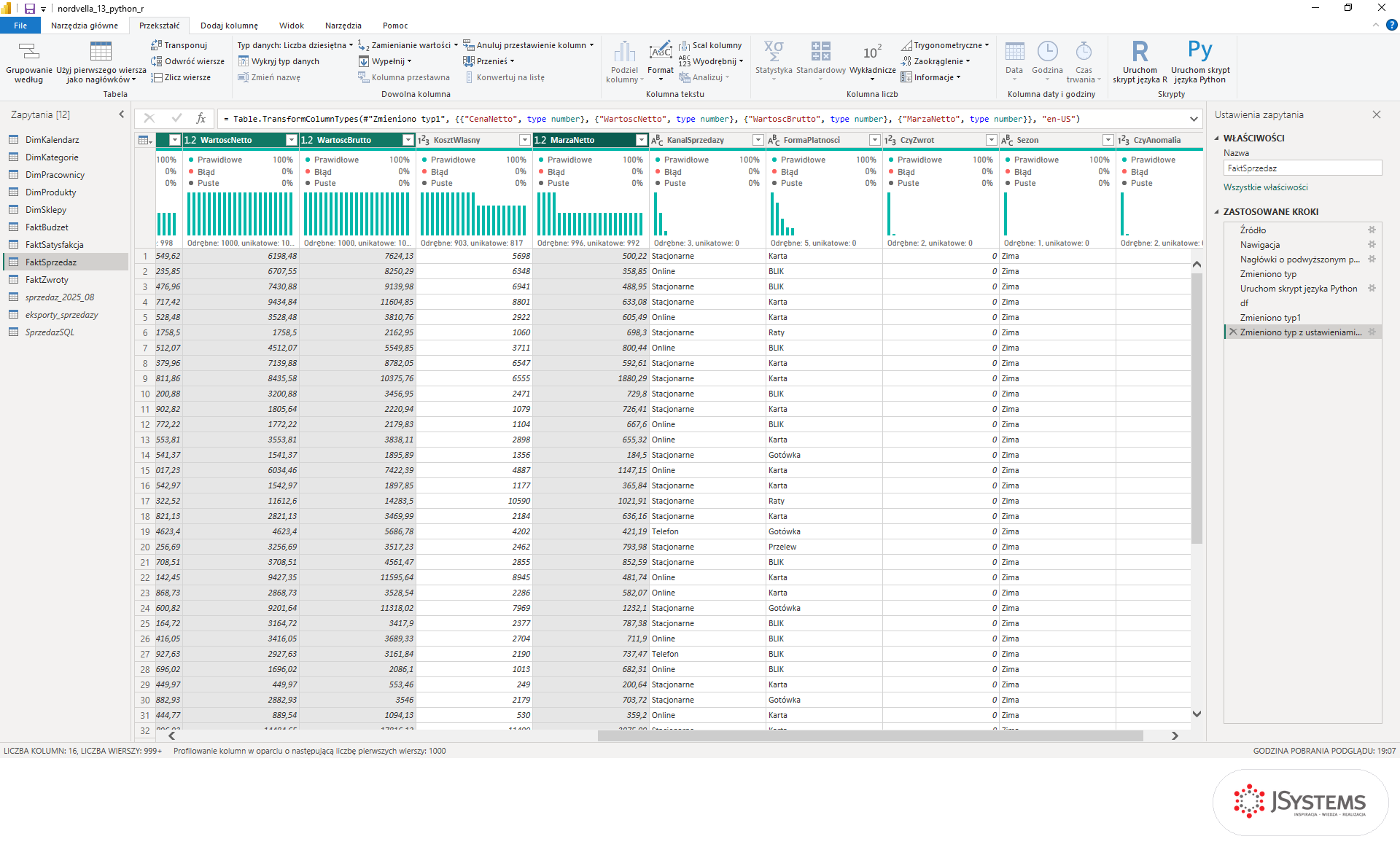Image resolution: width=1400 pixels, height=847 pixels.
Task: Run the R script
Action: click(1140, 62)
